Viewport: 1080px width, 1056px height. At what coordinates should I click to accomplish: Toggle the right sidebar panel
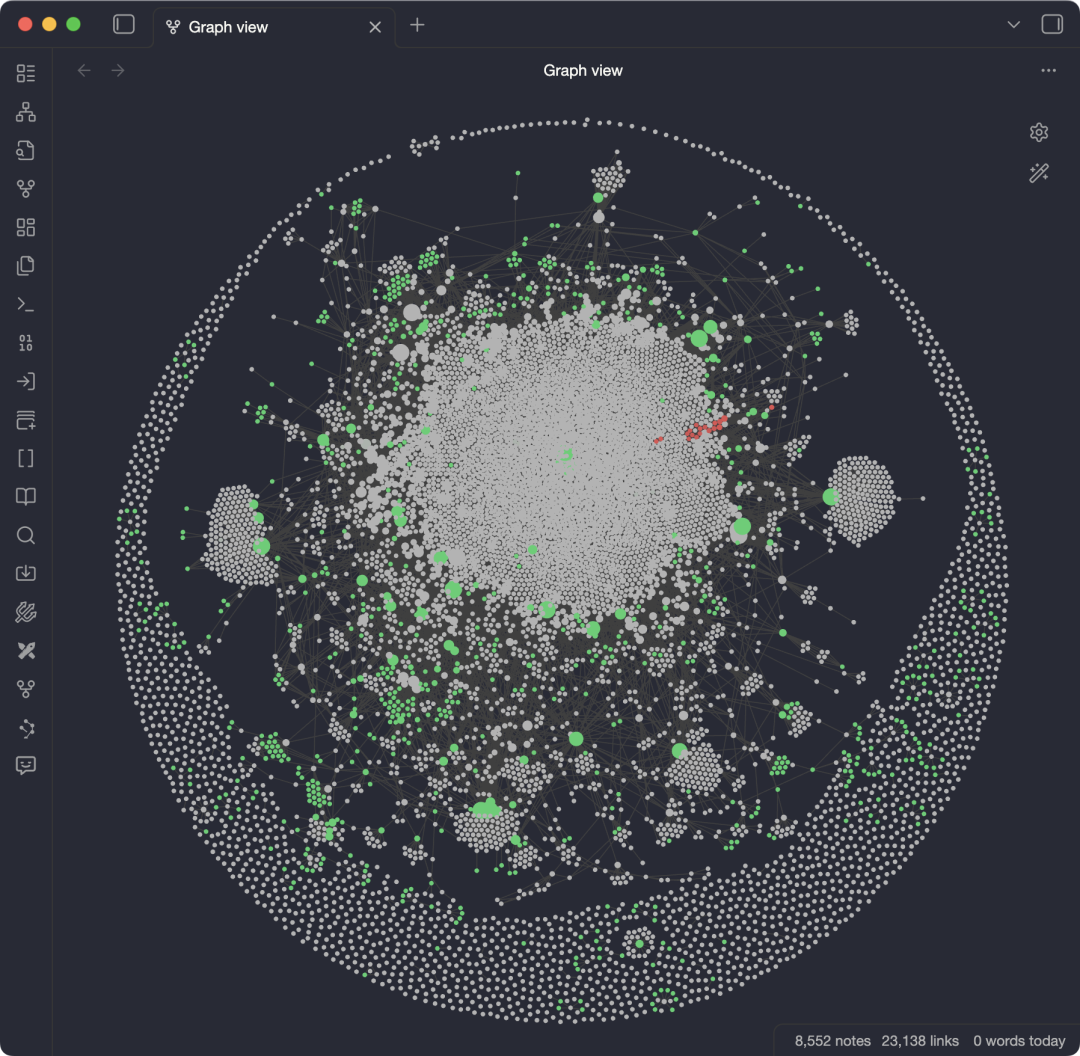point(1052,25)
